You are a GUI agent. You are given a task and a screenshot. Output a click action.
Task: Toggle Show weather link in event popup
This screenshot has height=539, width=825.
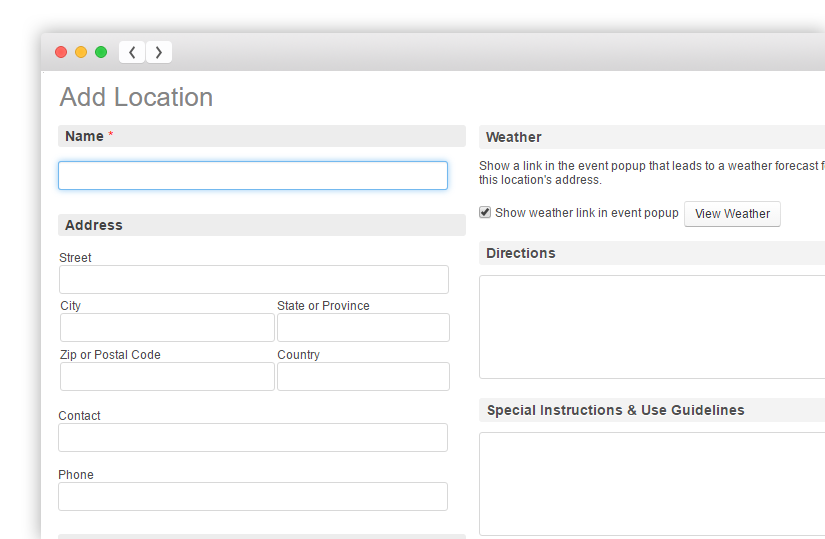[x=485, y=212]
